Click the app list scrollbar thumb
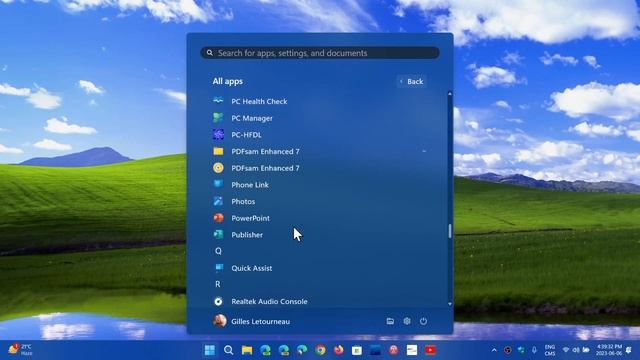The image size is (640, 360). pos(450,231)
